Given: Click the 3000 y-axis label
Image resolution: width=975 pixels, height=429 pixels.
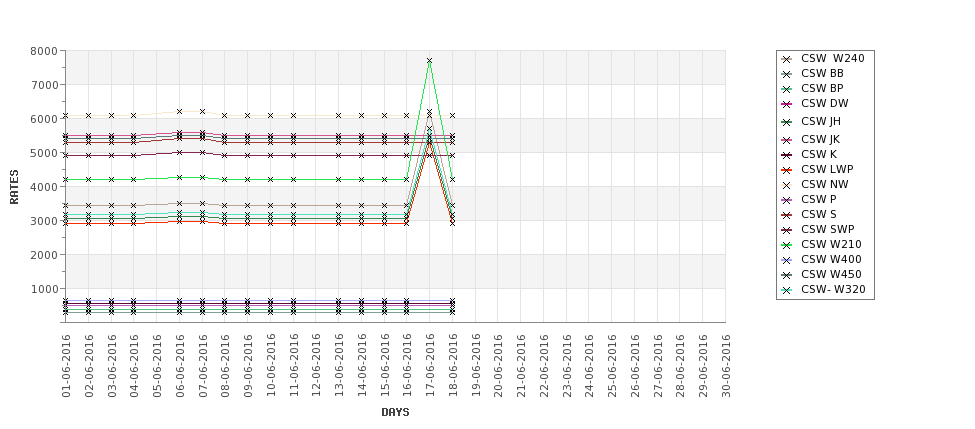Looking at the screenshot, I should (x=44, y=221).
